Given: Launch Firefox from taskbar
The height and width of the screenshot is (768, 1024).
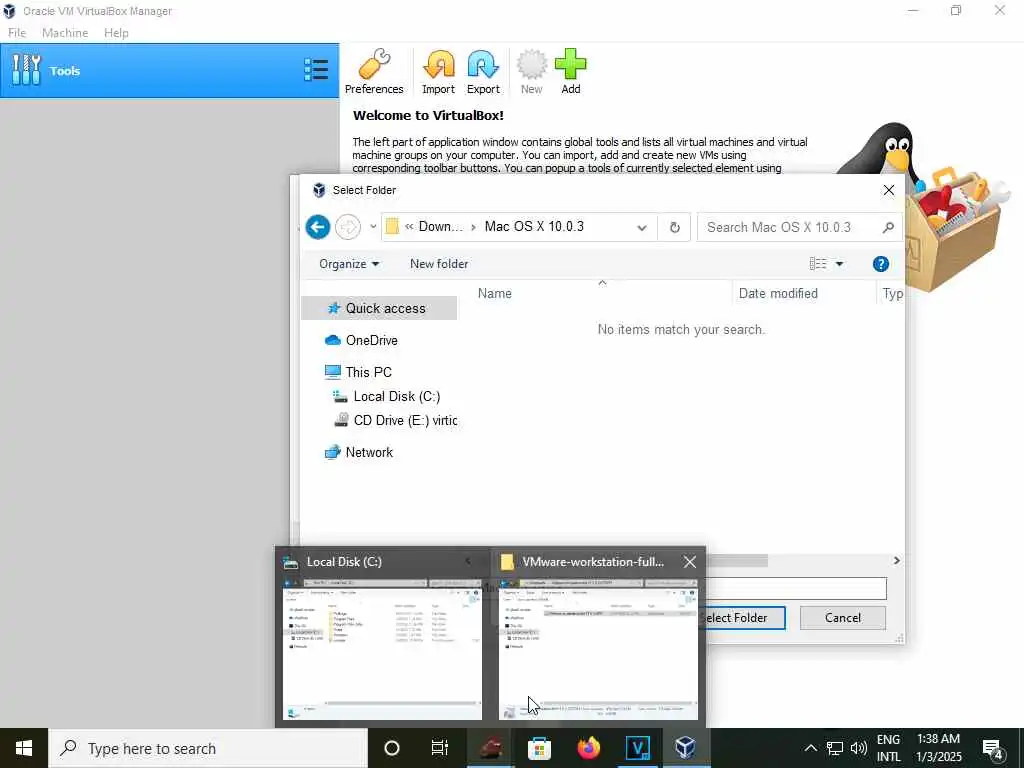Looking at the screenshot, I should click(588, 748).
